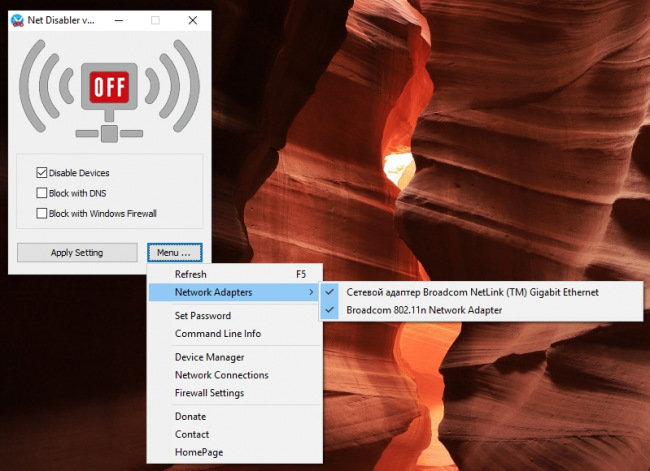Open Firewall Settings from the menu
The width and height of the screenshot is (650, 471).
pyautogui.click(x=235, y=393)
